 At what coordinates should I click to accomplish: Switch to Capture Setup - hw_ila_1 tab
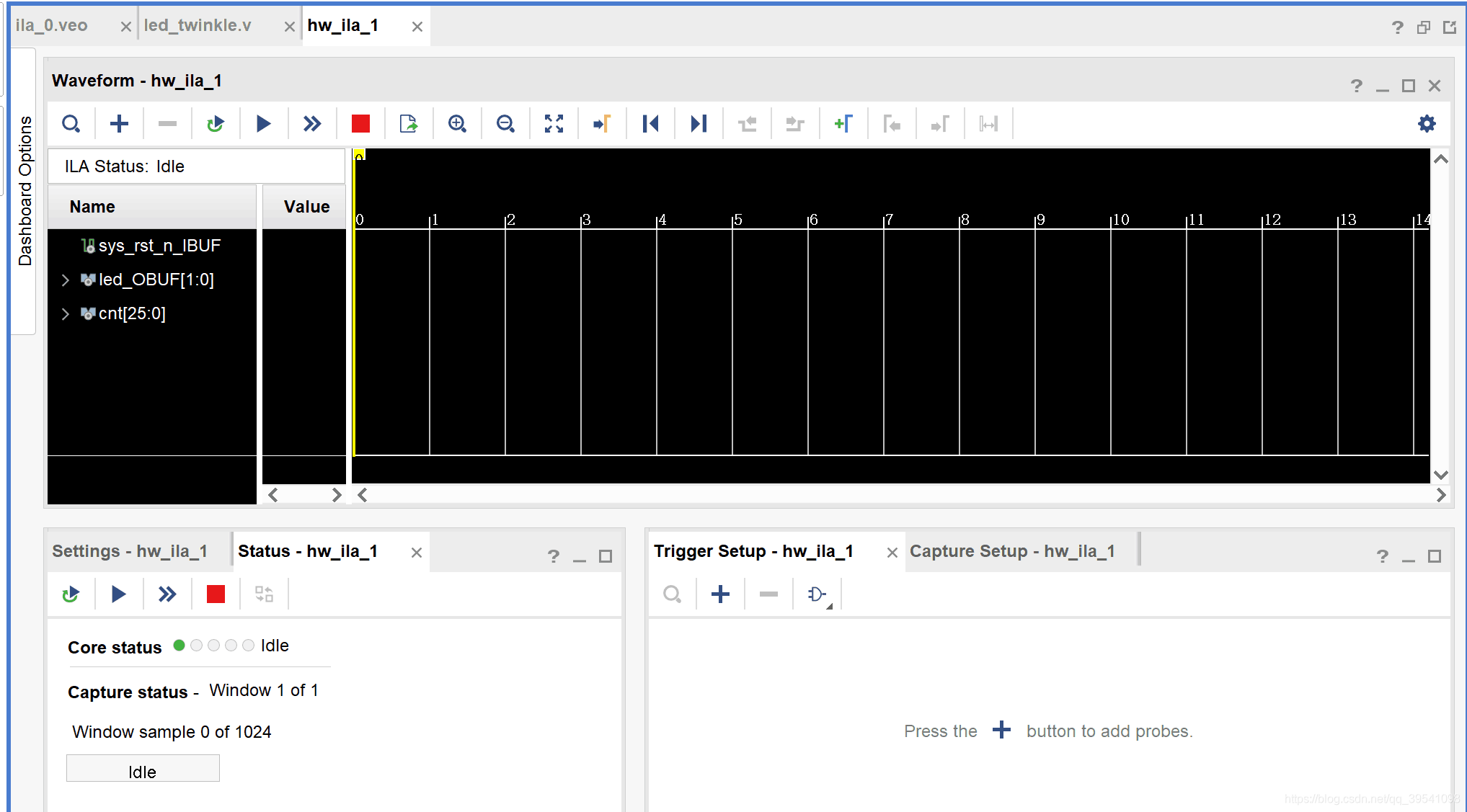coord(1011,552)
